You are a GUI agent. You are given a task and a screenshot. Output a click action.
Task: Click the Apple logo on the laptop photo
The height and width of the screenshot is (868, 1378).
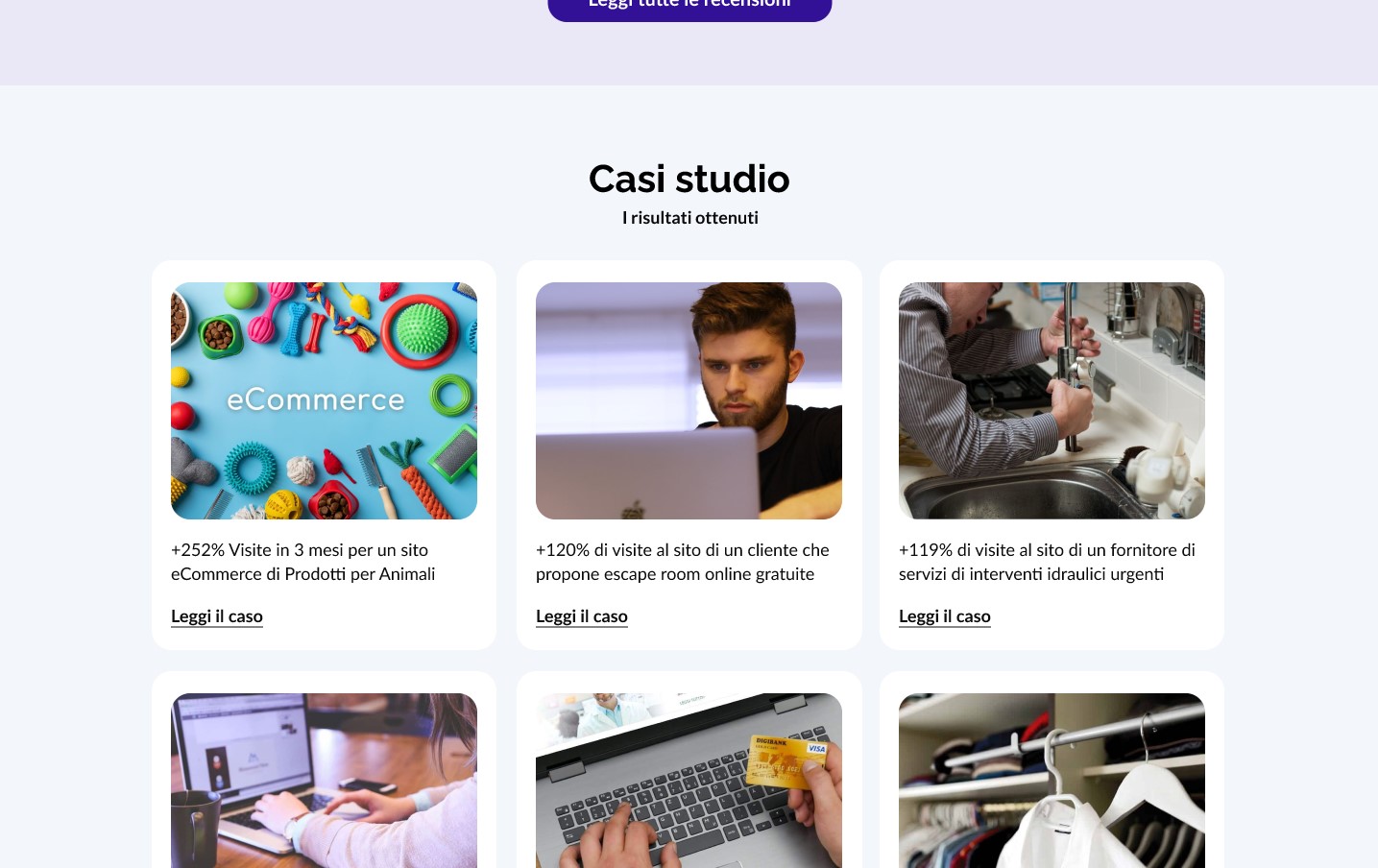tap(631, 509)
